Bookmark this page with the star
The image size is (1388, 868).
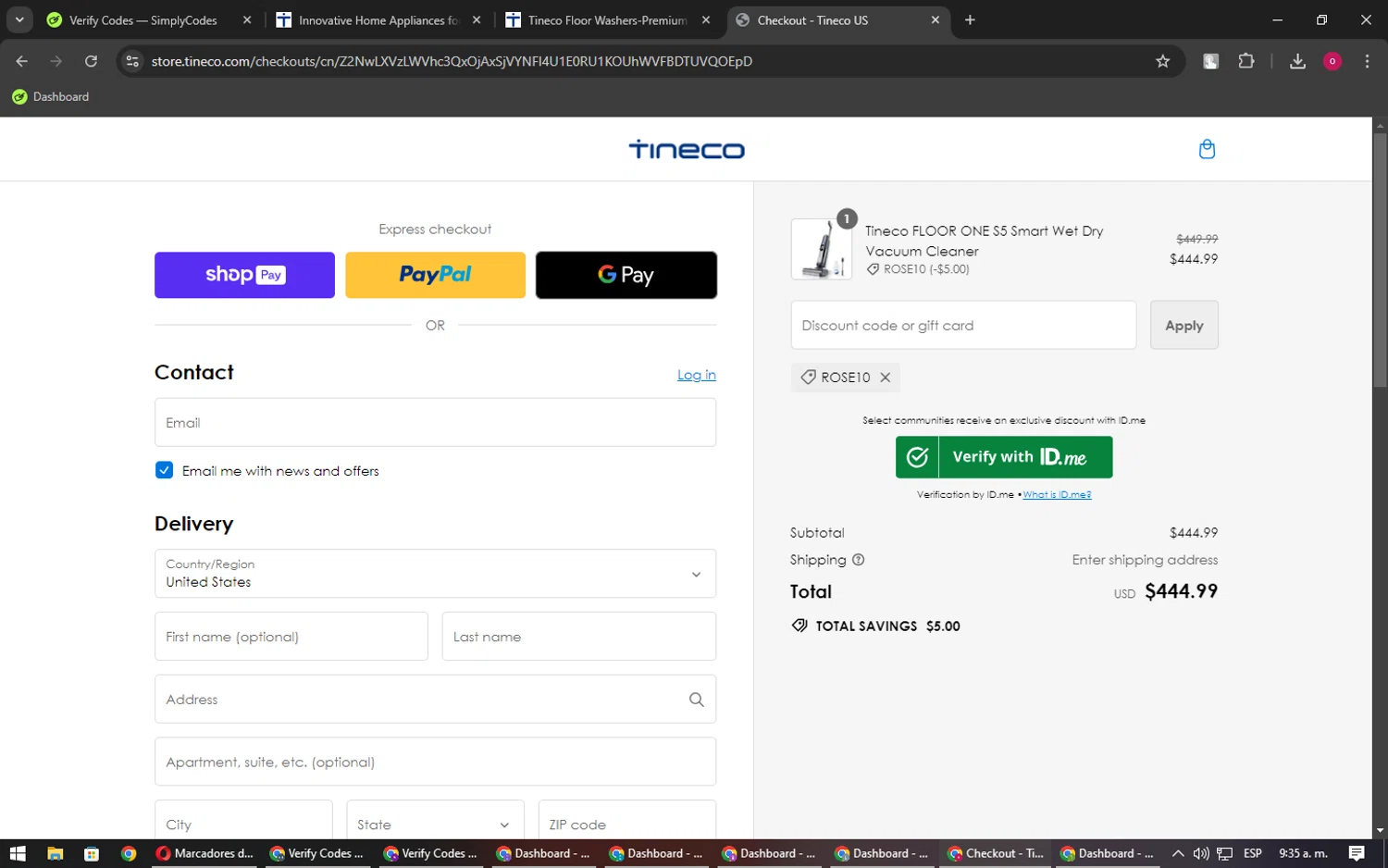click(x=1163, y=61)
